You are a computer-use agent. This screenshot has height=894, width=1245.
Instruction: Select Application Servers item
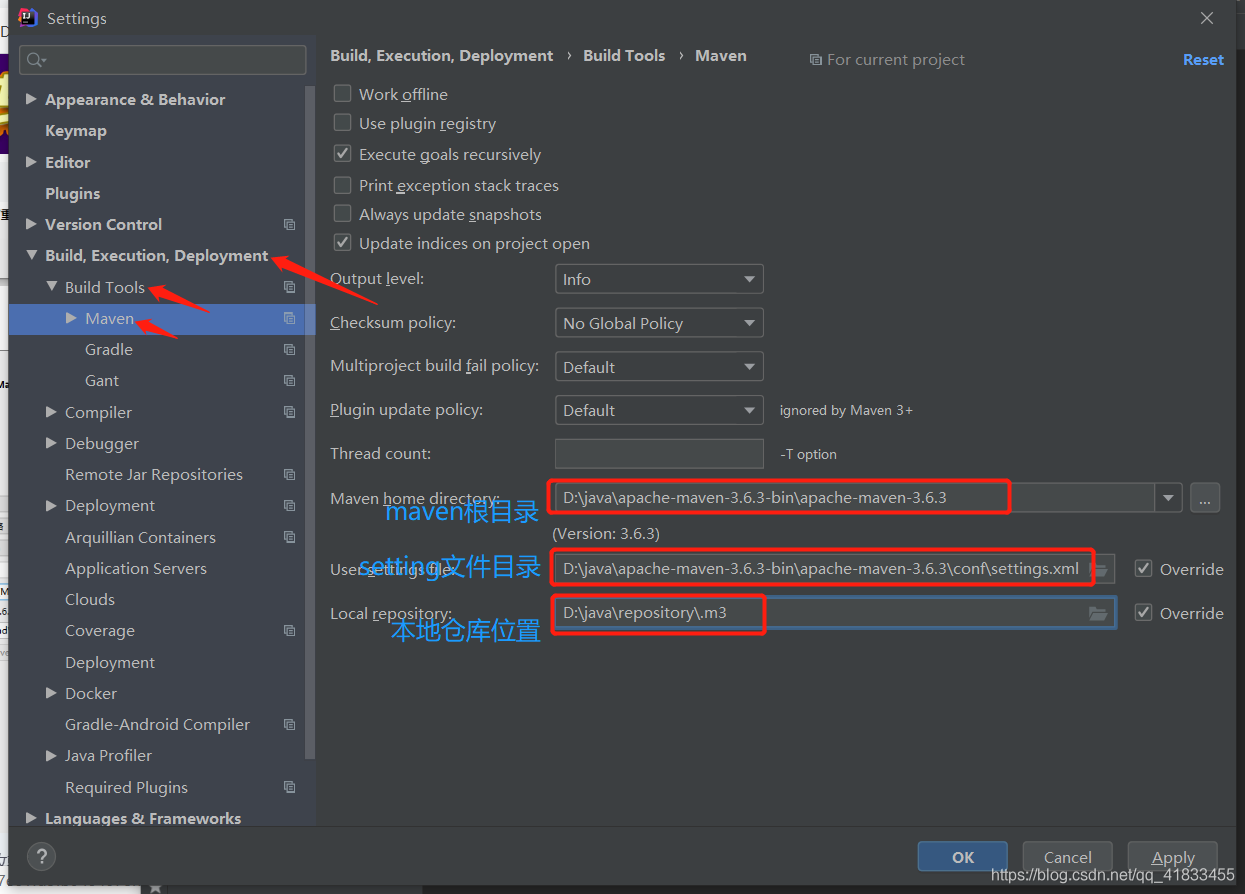(x=136, y=568)
